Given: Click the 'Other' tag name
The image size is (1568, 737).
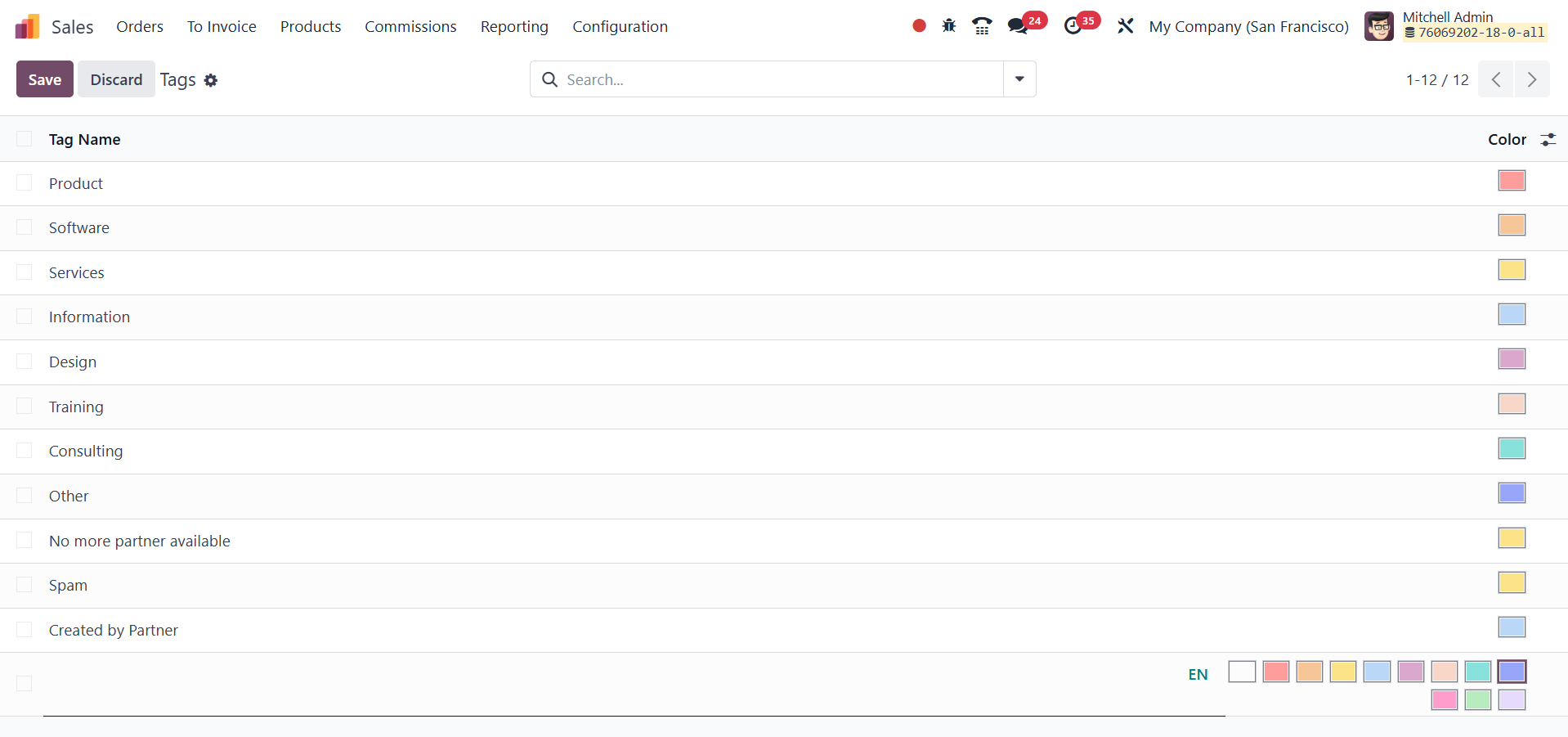Looking at the screenshot, I should (x=69, y=497).
